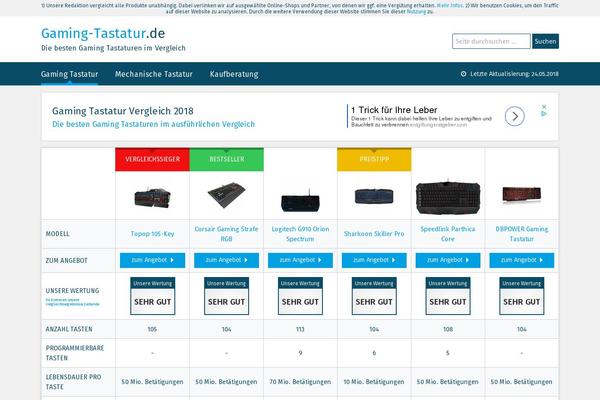Click 'zum Angebot' for DBPOWER Tastatur
This screenshot has width=600, height=400.
522,260
